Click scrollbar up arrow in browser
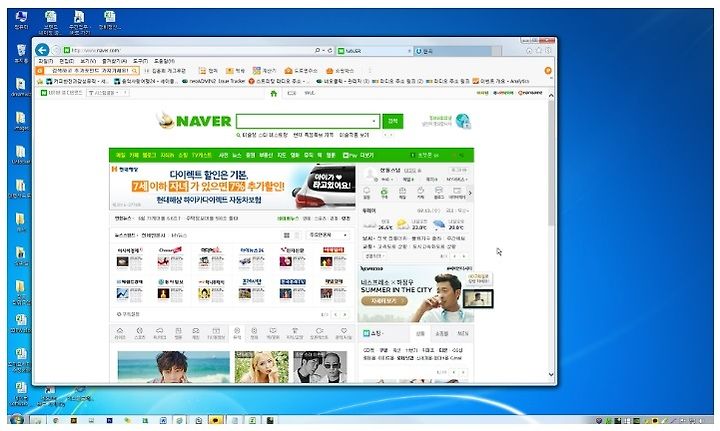 coord(551,95)
